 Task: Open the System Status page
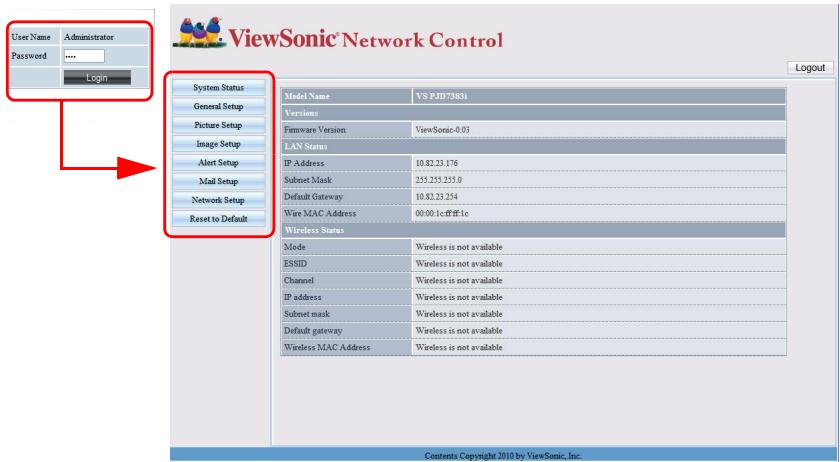pyautogui.click(x=219, y=87)
